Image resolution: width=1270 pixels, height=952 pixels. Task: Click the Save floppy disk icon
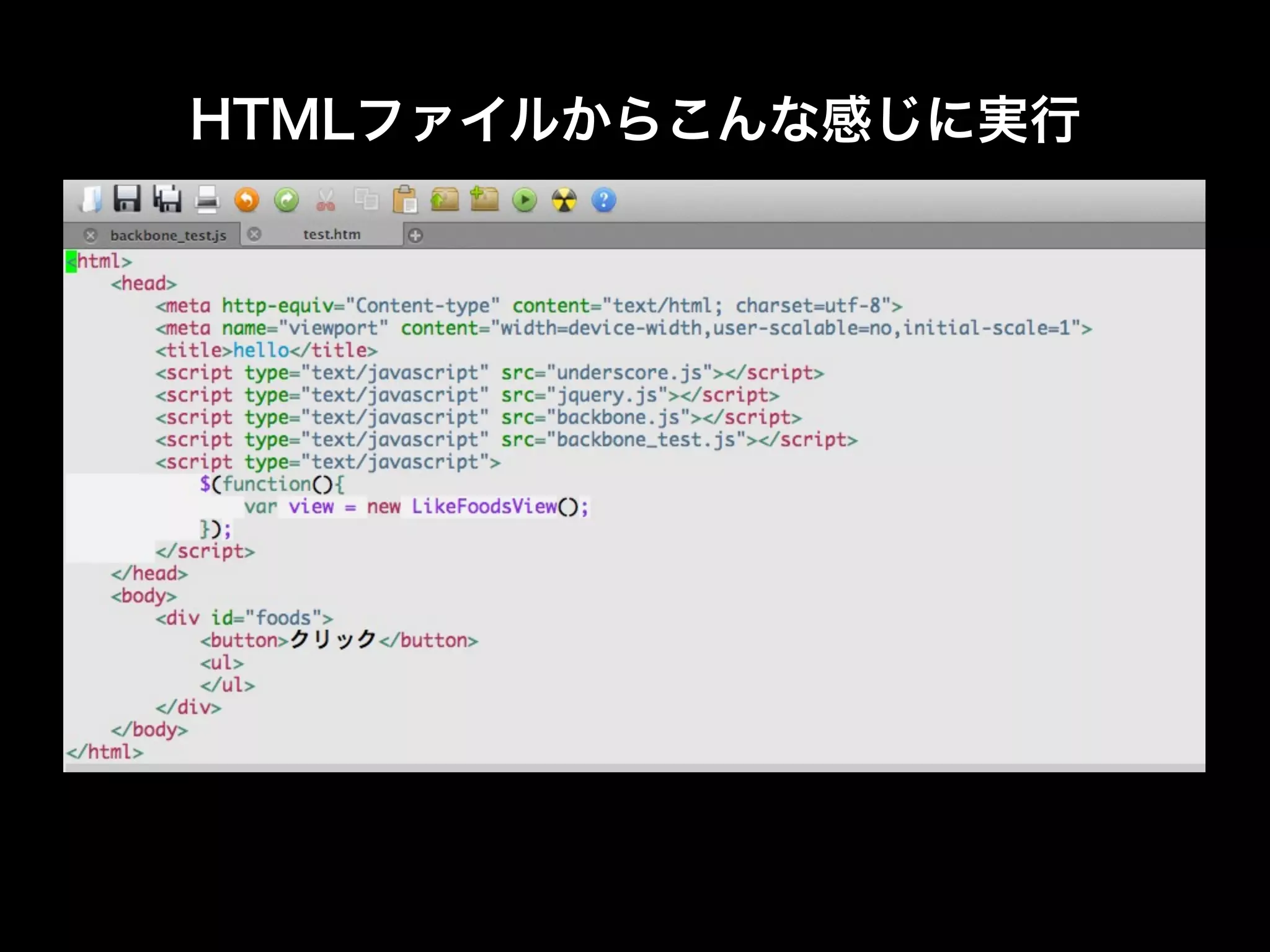[128, 199]
